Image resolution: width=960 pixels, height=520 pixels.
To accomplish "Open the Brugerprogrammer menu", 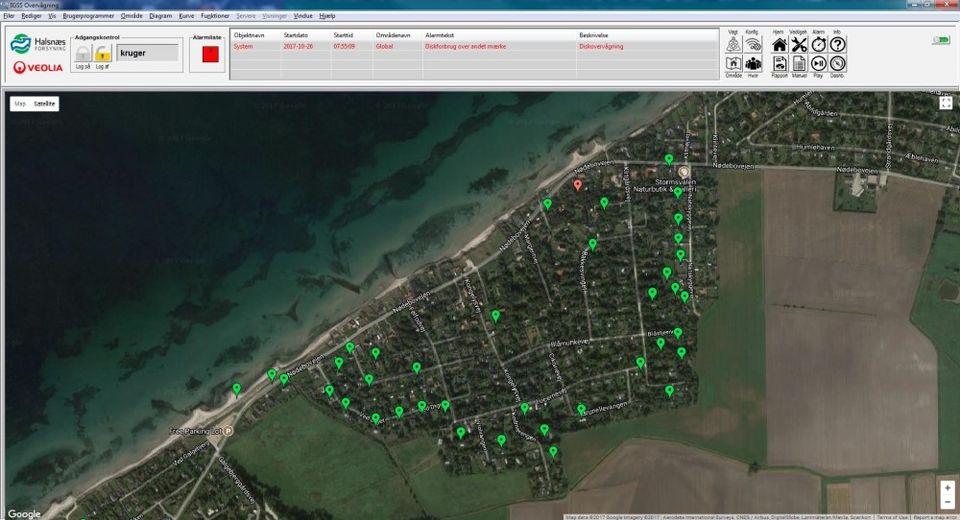I will (x=89, y=16).
